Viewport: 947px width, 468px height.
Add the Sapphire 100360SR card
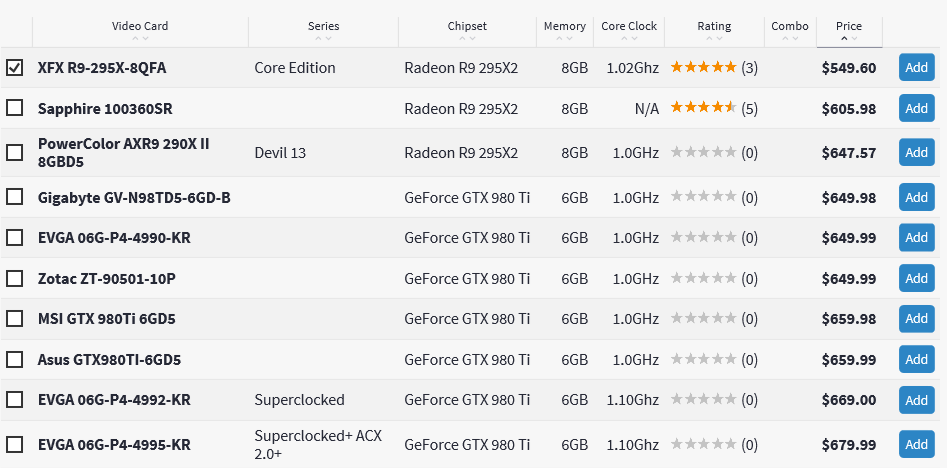click(916, 108)
